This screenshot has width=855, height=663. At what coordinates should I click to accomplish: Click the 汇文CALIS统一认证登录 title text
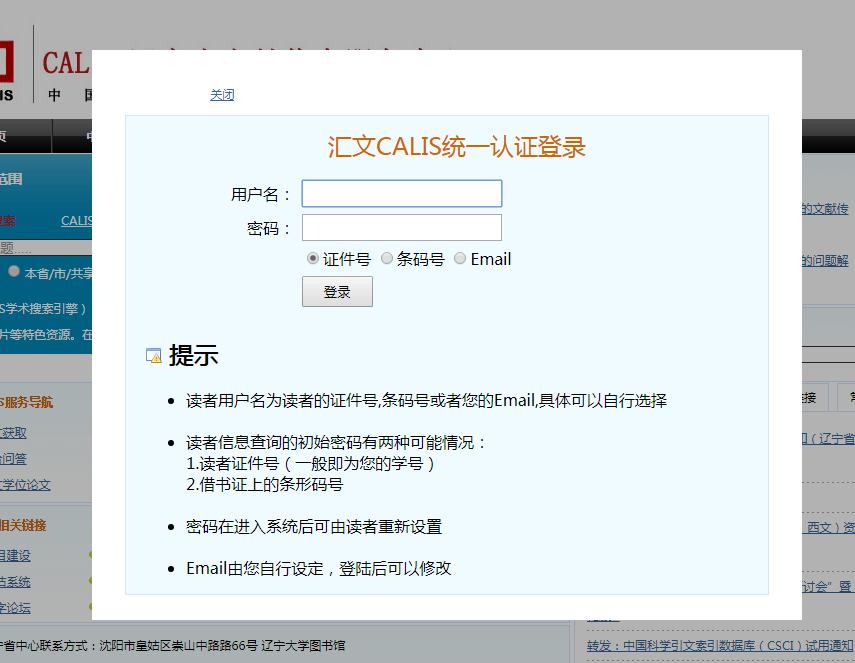click(x=456, y=147)
